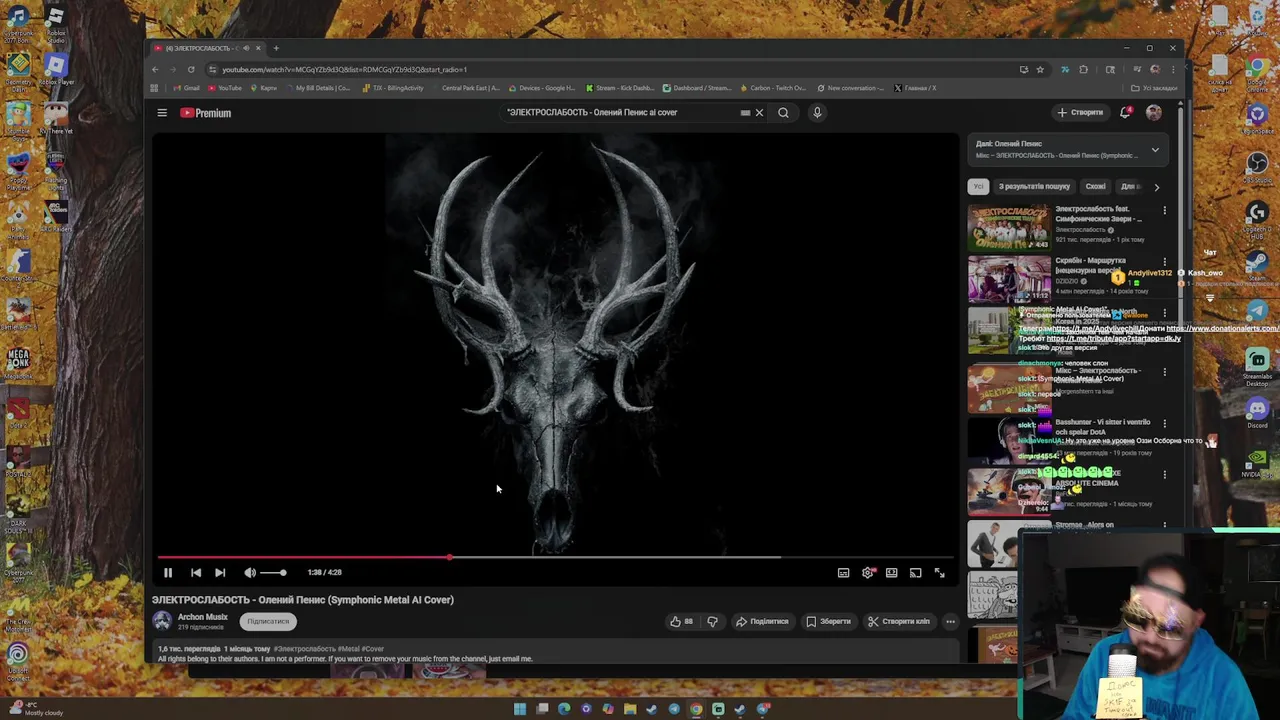Open Усі закладки bookmarks folder

click(x=1155, y=88)
